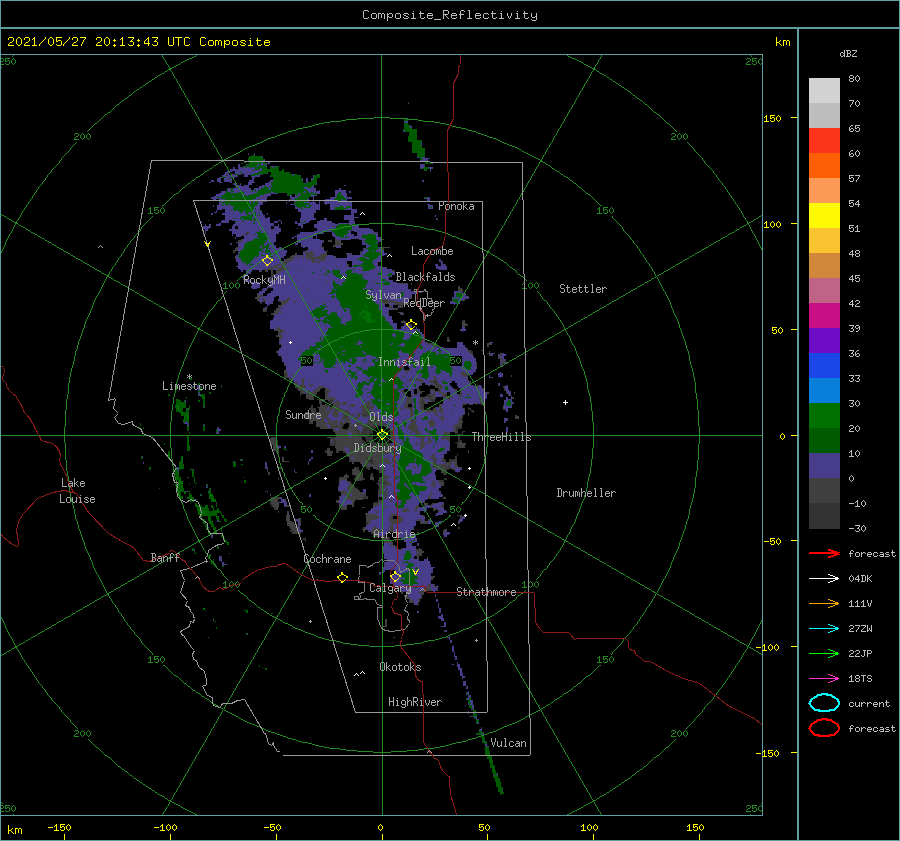Select the Airdrie city label
Screen dimensions: 900x841
coord(394,534)
